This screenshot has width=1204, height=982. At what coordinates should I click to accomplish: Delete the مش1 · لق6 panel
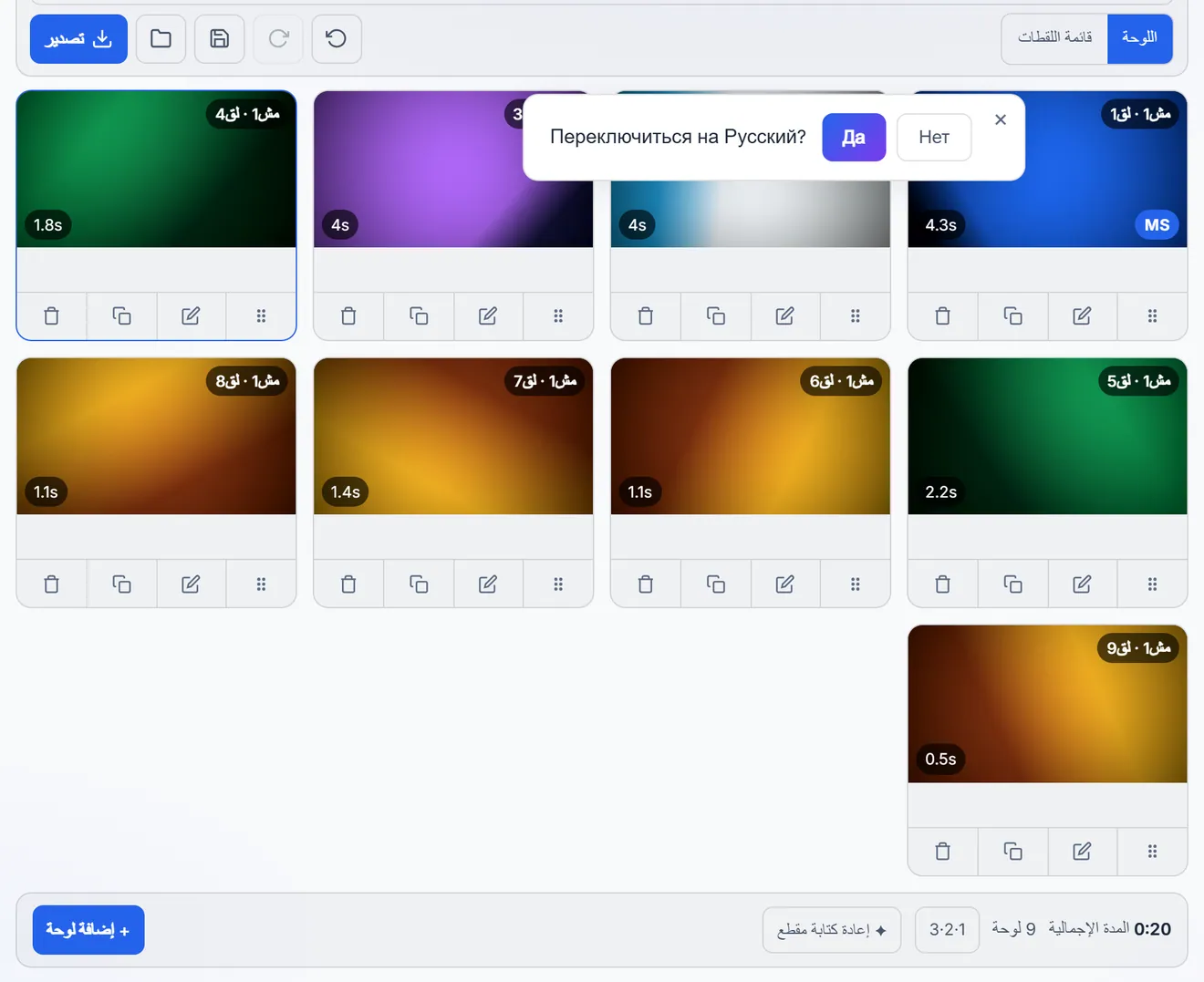click(646, 584)
